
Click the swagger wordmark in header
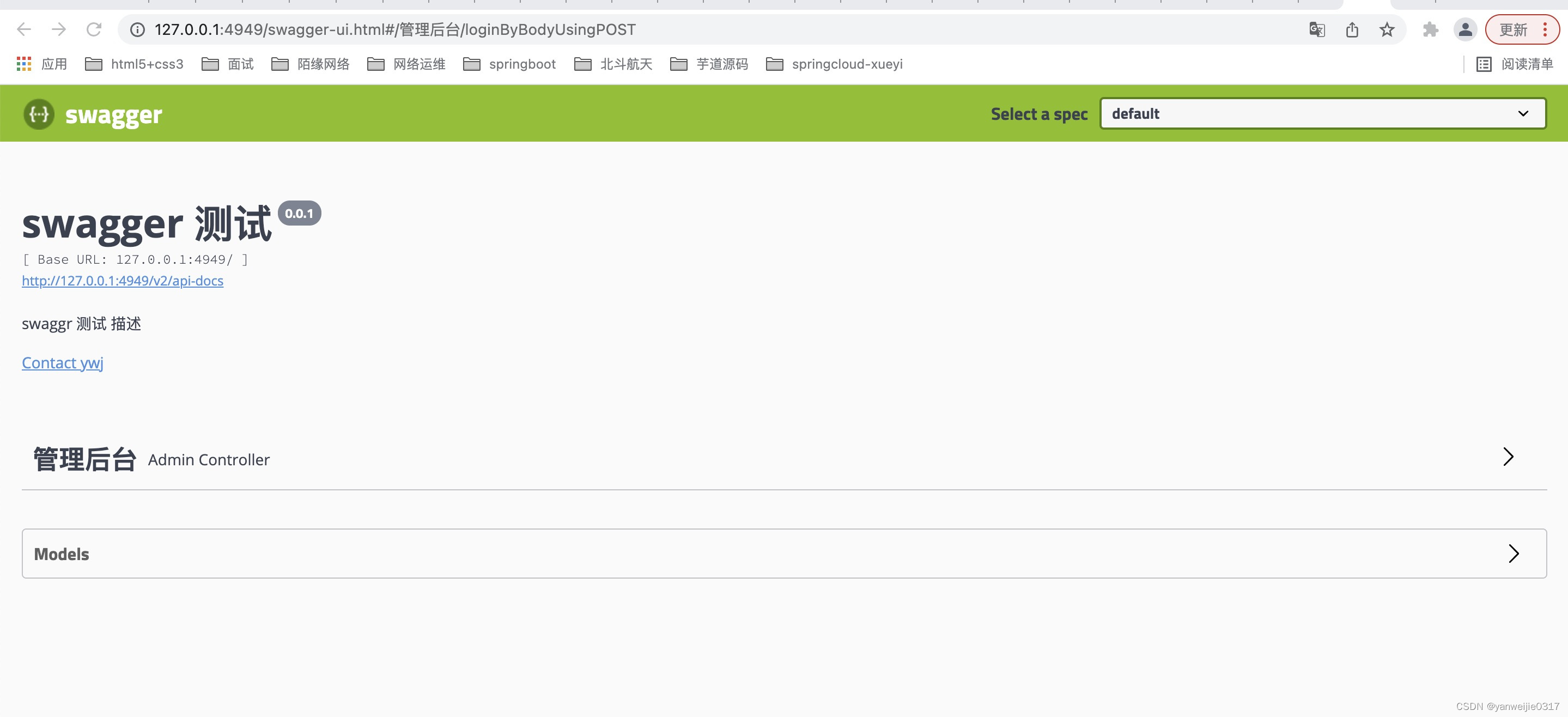[114, 114]
